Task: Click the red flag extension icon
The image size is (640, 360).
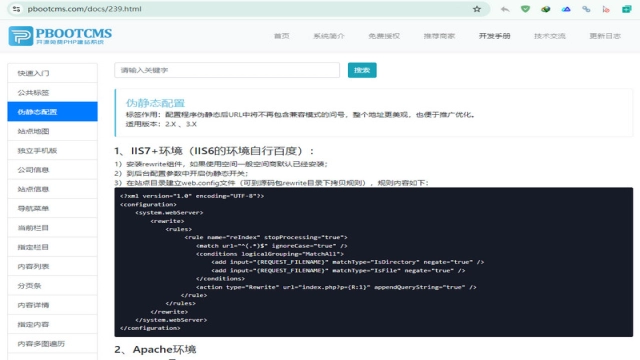Action: 606,9
